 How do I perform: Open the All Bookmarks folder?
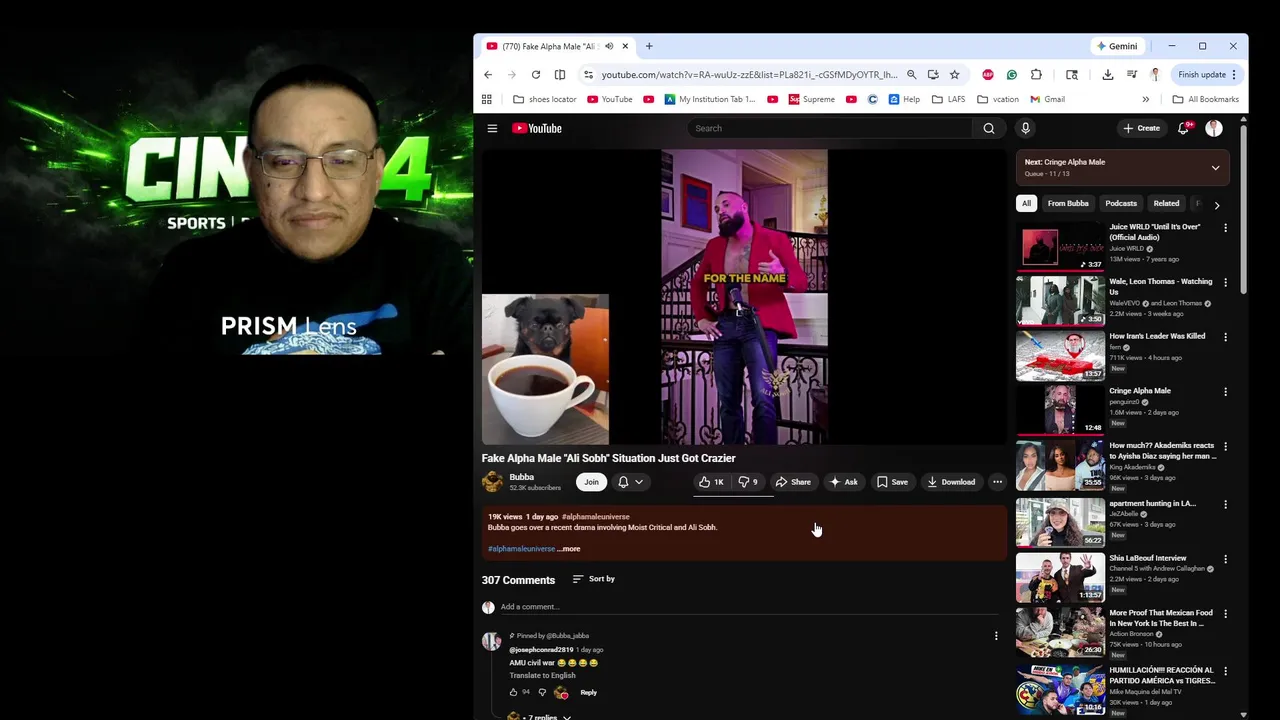pos(1205,99)
